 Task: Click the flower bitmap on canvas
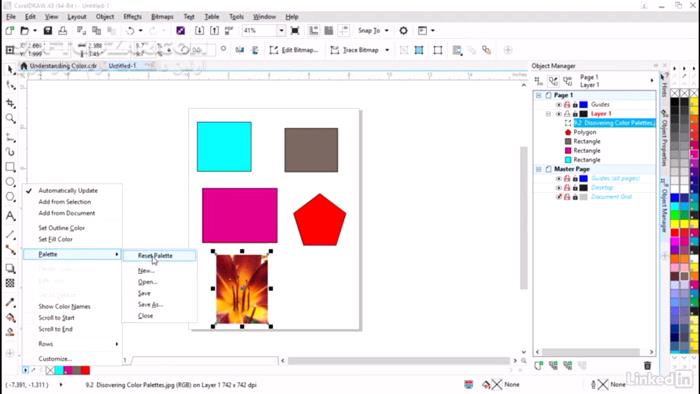pos(242,289)
